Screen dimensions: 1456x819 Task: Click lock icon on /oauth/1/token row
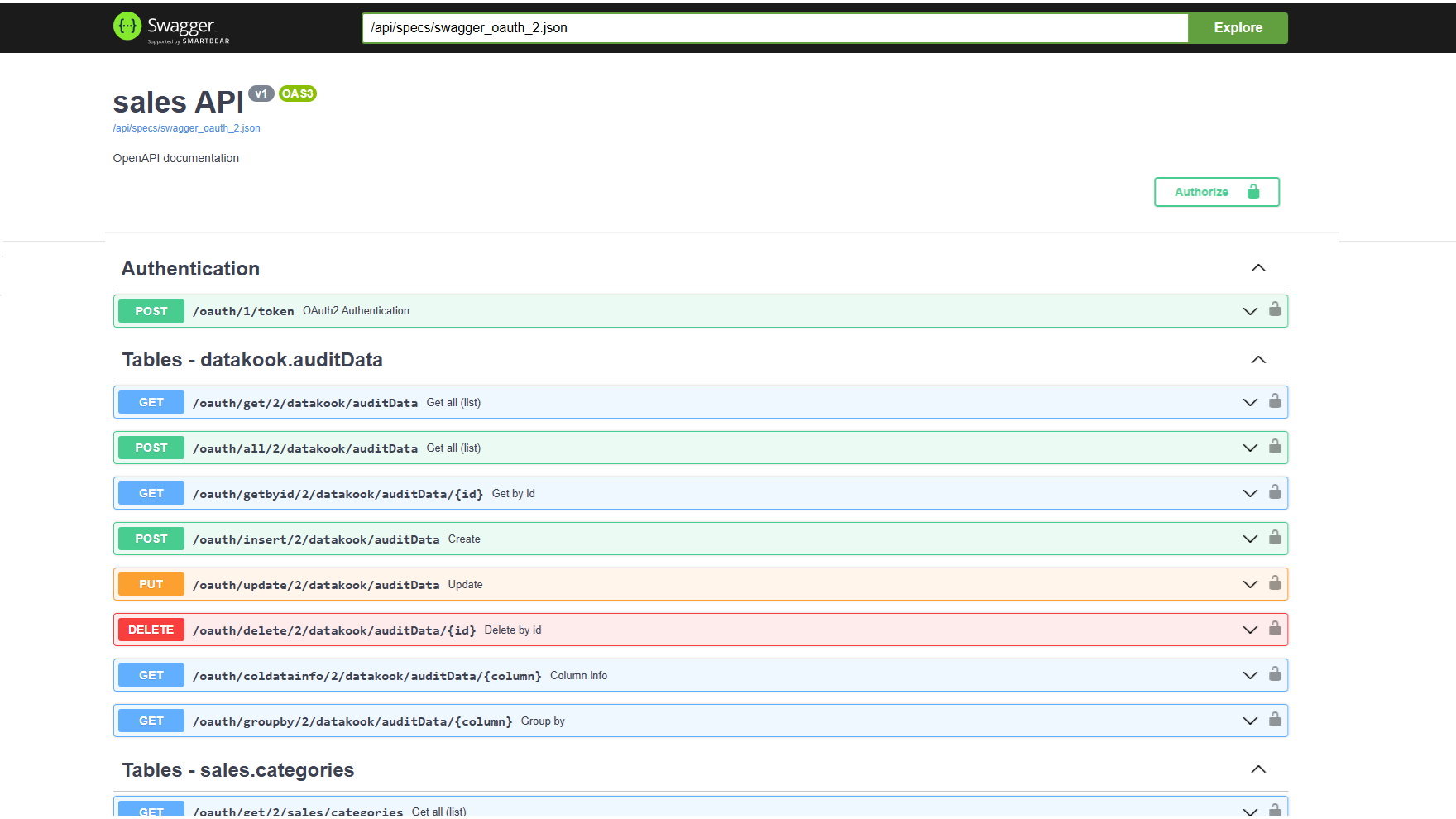[1275, 309]
